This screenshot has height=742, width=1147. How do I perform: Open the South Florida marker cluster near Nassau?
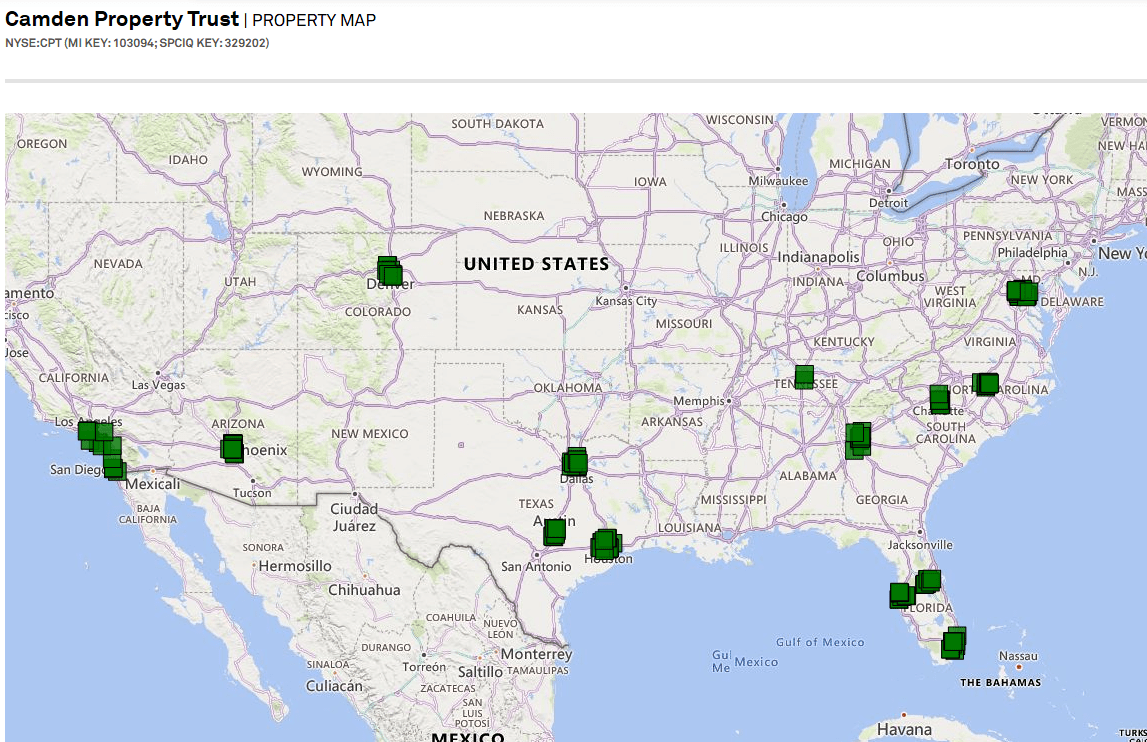pos(953,643)
